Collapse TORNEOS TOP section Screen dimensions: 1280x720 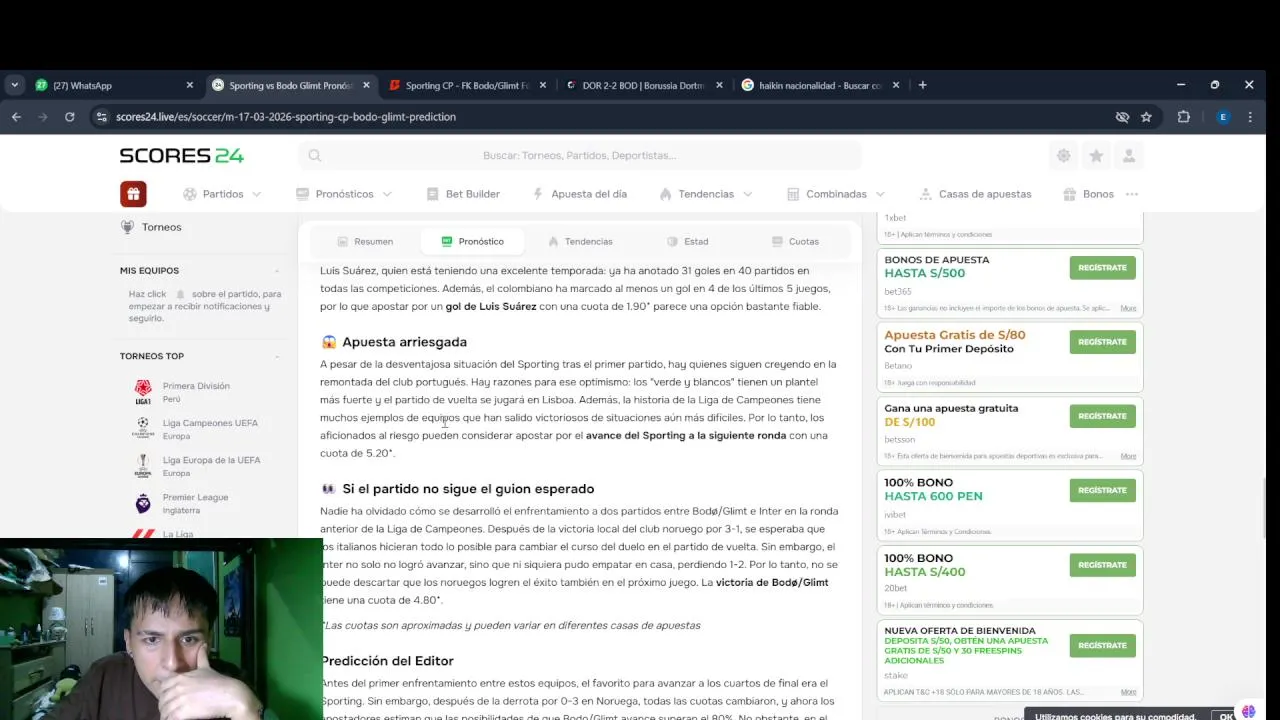pos(277,356)
